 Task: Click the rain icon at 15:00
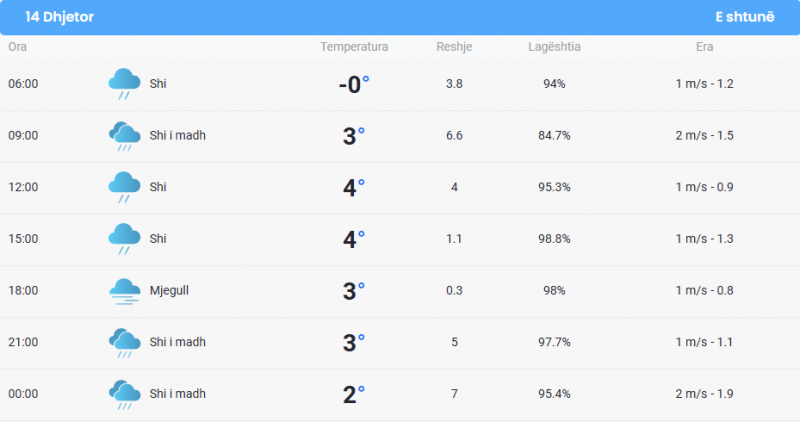124,239
